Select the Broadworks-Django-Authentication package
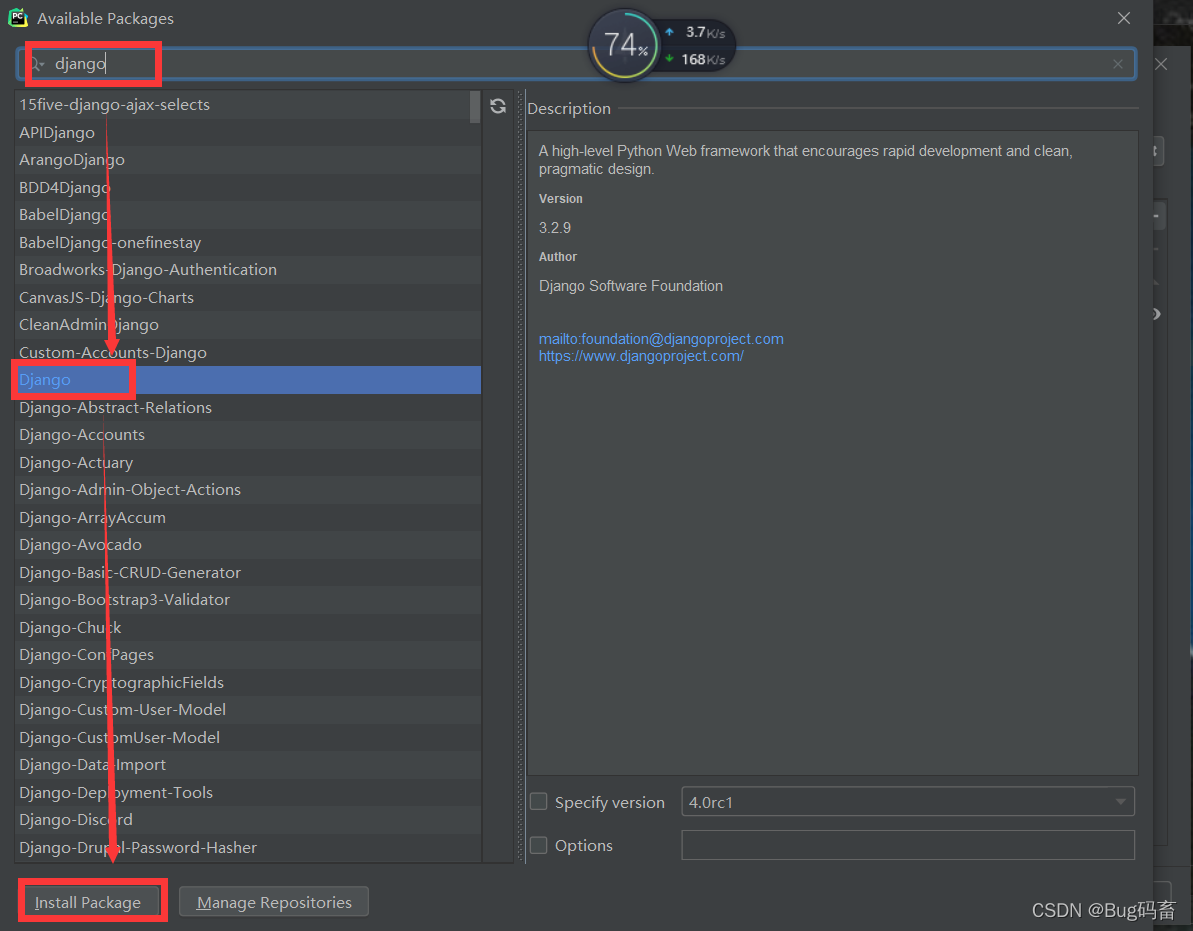Image resolution: width=1193 pixels, height=931 pixels. (x=247, y=270)
